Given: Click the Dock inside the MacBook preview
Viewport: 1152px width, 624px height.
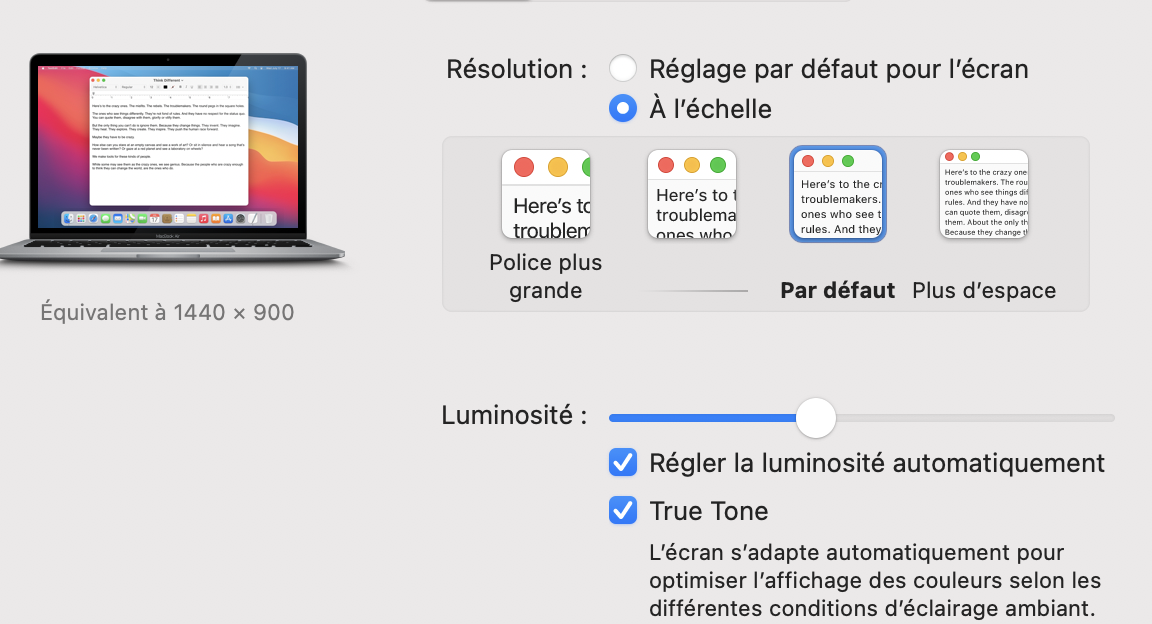Looking at the screenshot, I should click(169, 218).
